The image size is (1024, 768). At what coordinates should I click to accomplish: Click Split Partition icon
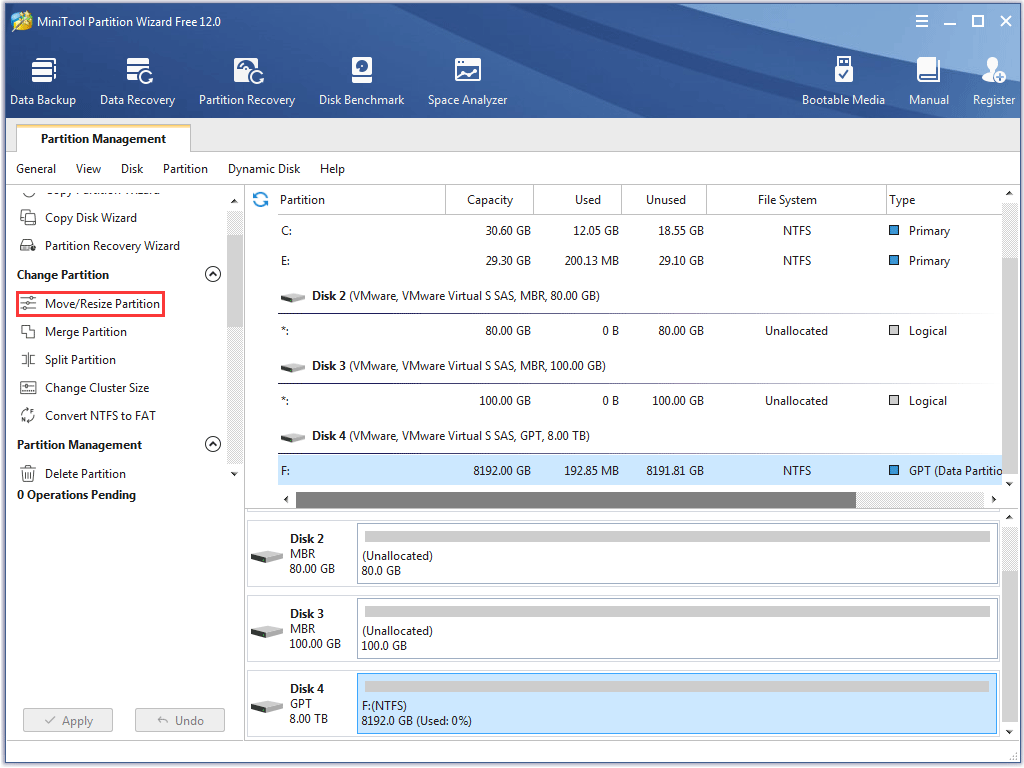28,360
